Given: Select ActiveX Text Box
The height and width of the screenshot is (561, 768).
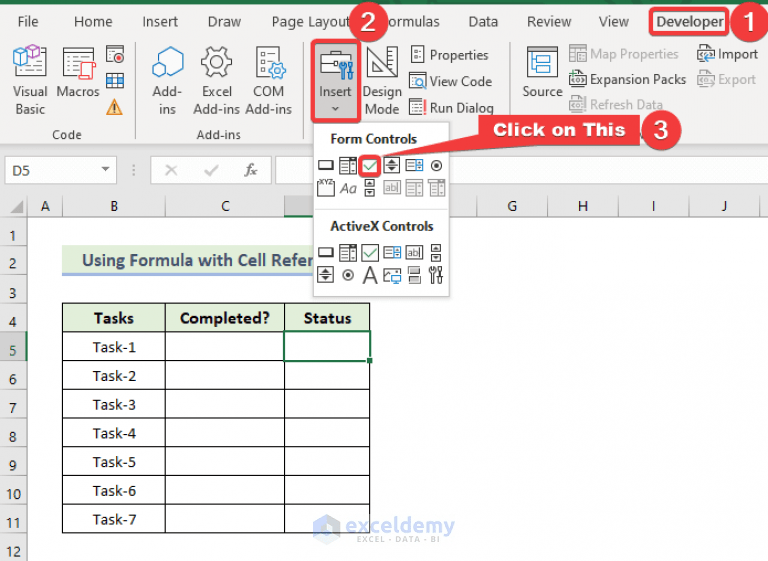Looking at the screenshot, I should click(x=414, y=253).
